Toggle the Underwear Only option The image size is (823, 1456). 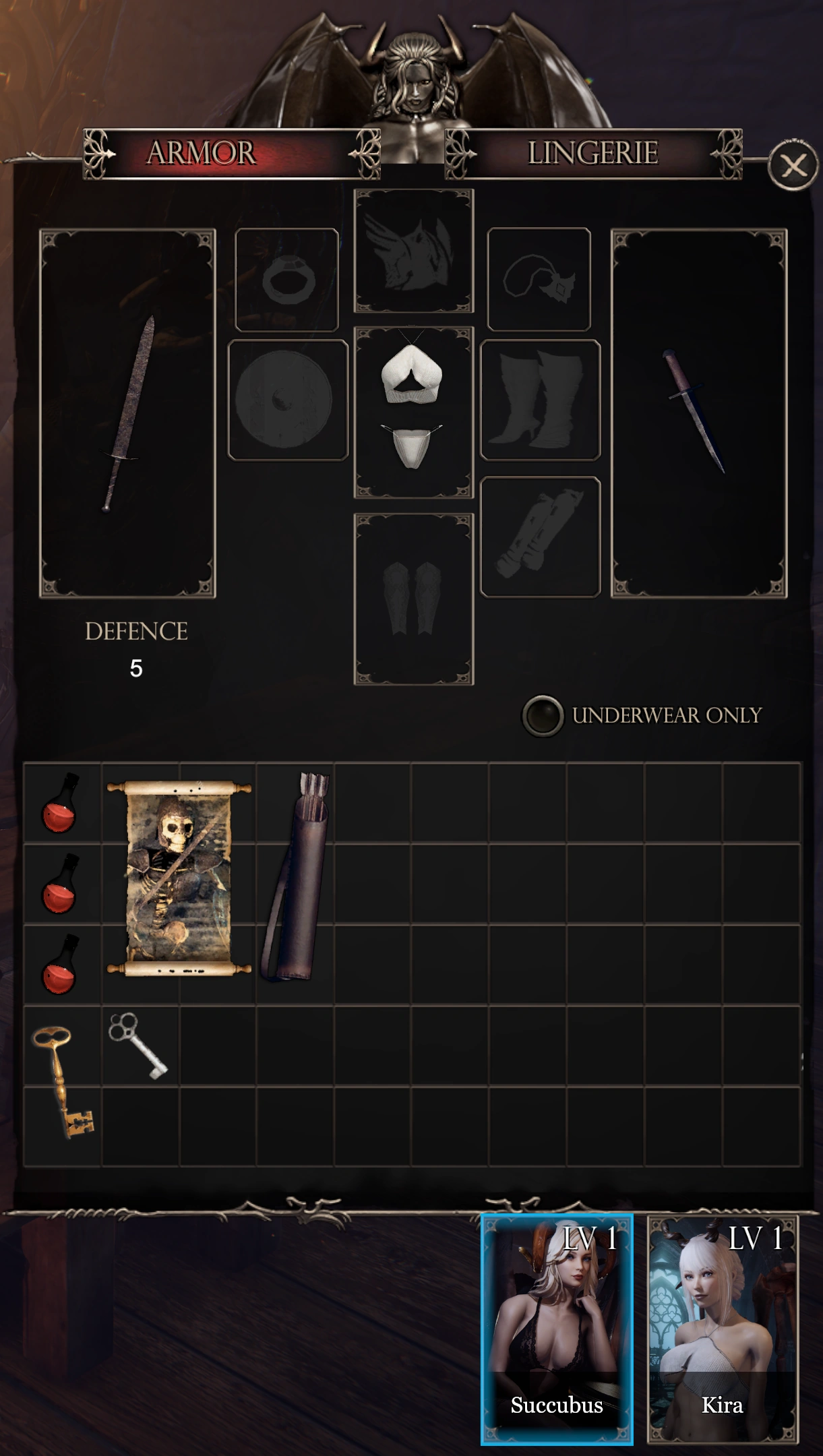[x=543, y=715]
